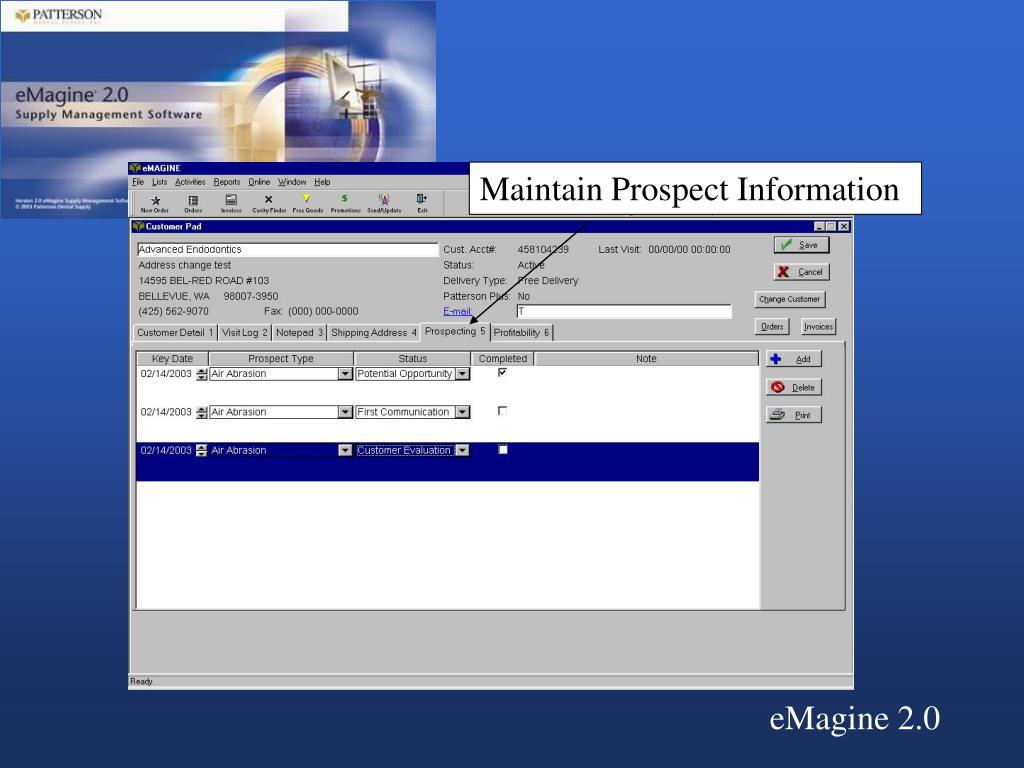Screen dimensions: 1024x768
Task: Click the phone number (425) 562-9070
Action: pyautogui.click(x=173, y=312)
